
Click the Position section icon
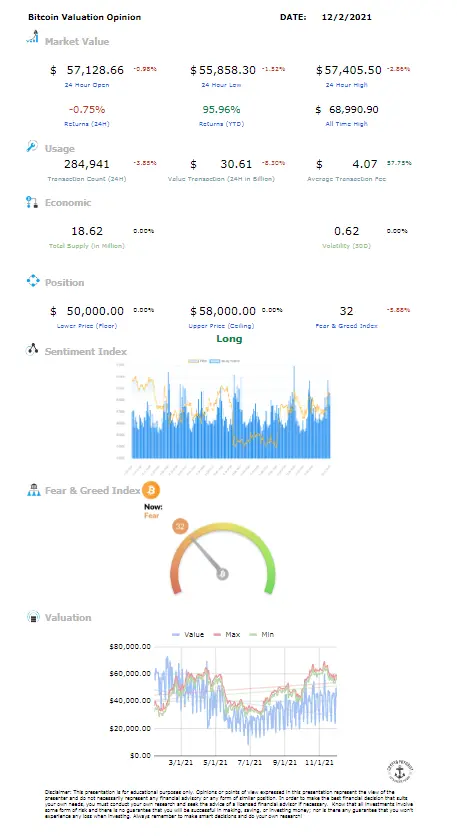[33, 281]
